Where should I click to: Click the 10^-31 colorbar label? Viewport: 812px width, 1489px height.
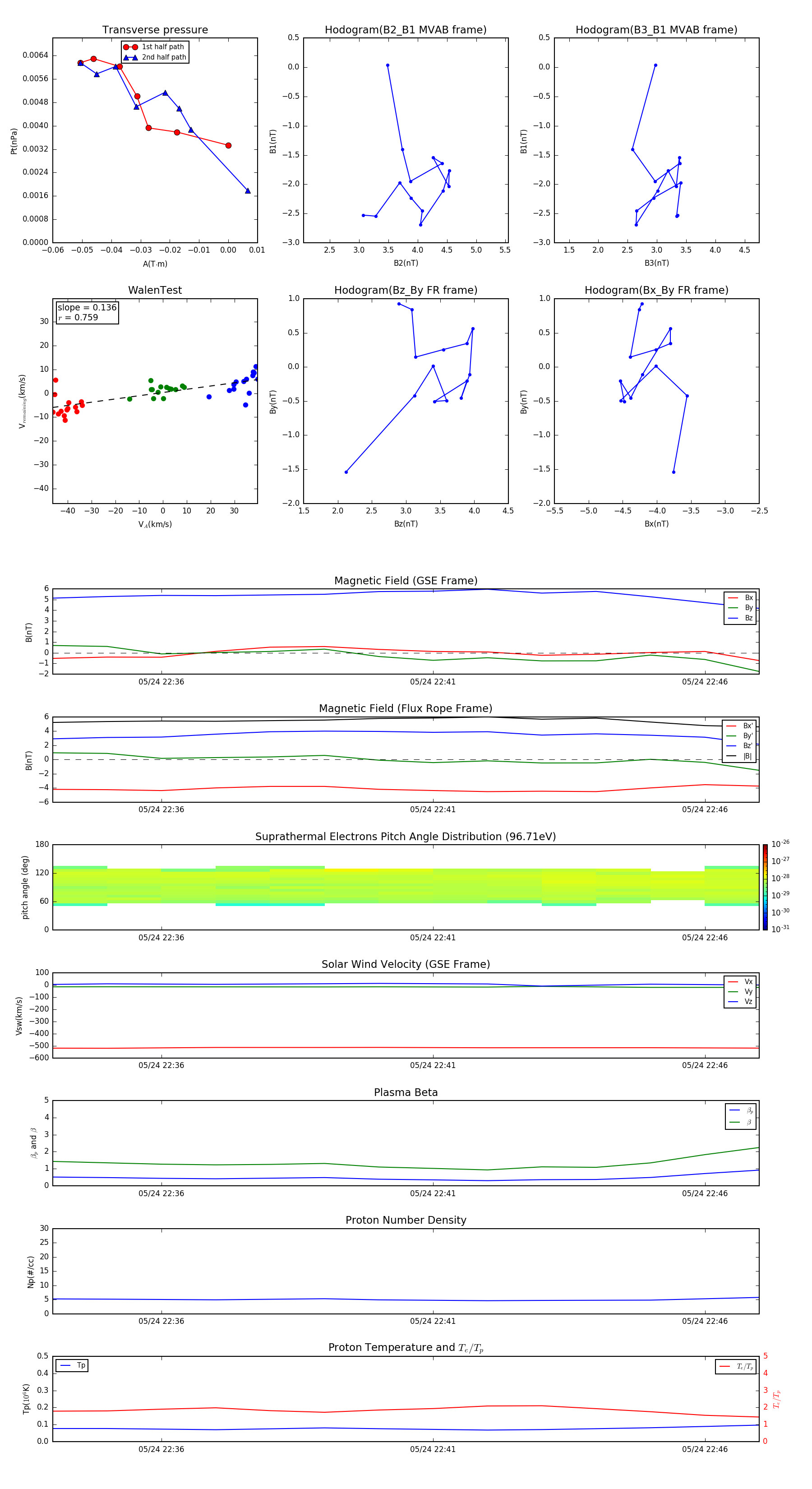click(x=780, y=929)
